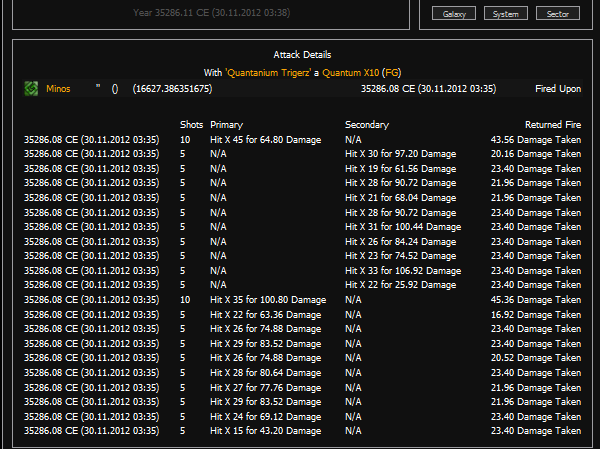Click the Secondary column header
600x449 pixels.
367,125
